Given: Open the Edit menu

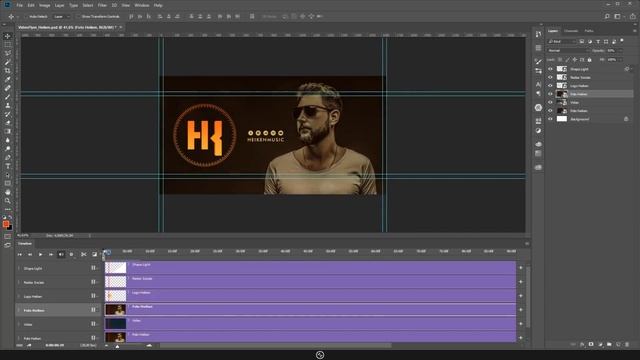Looking at the screenshot, I should (31, 5).
